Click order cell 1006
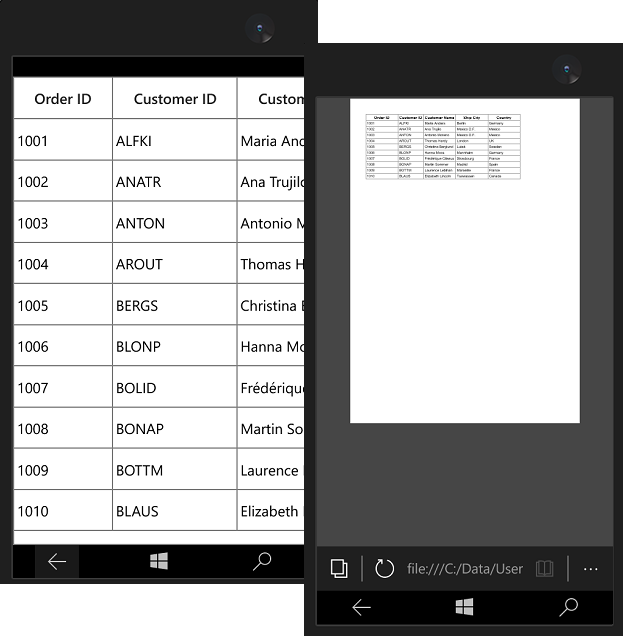623x636 pixels. (63, 346)
